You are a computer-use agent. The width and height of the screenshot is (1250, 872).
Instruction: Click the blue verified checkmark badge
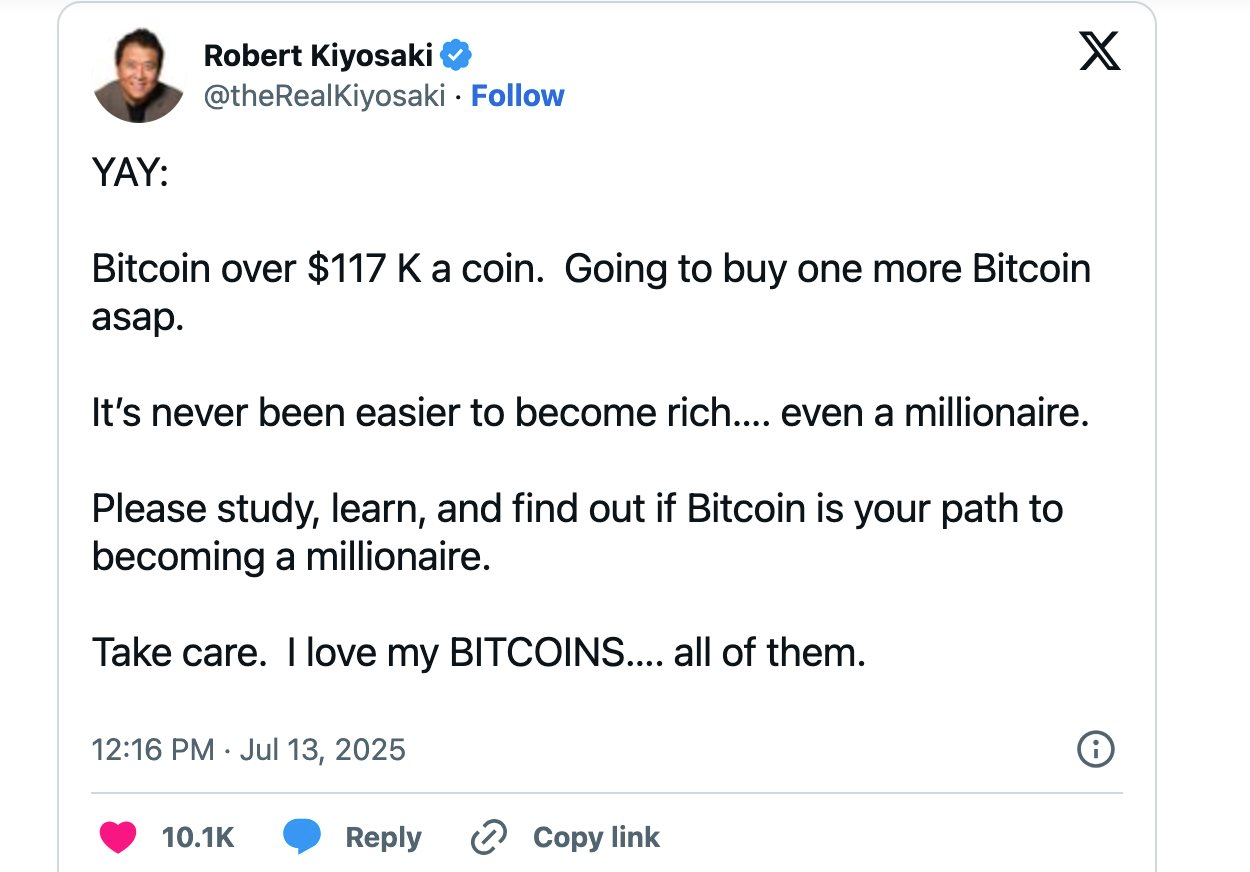pos(456,55)
